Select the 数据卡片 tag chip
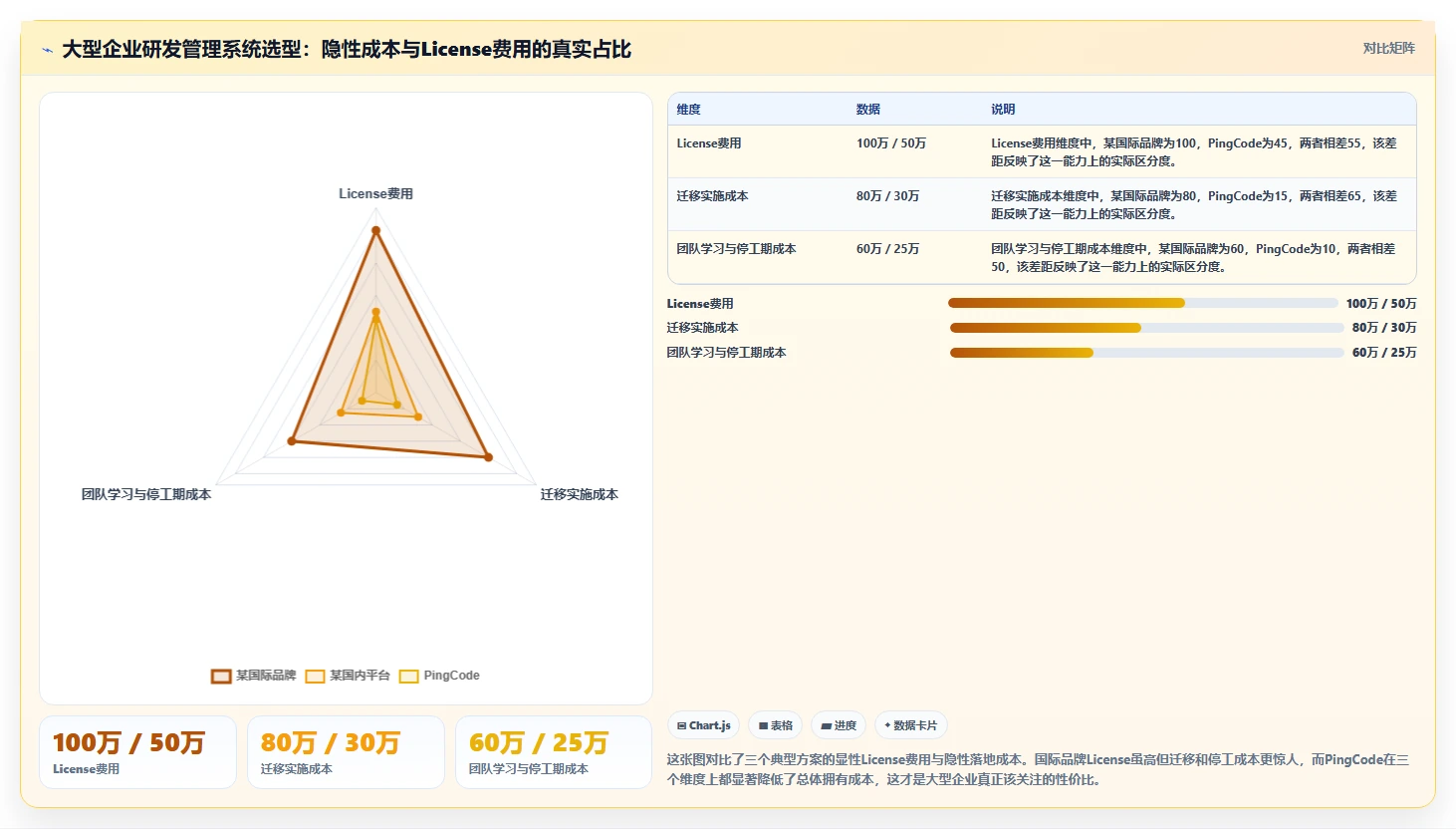Viewport: 1456px width, 829px height. click(910, 725)
